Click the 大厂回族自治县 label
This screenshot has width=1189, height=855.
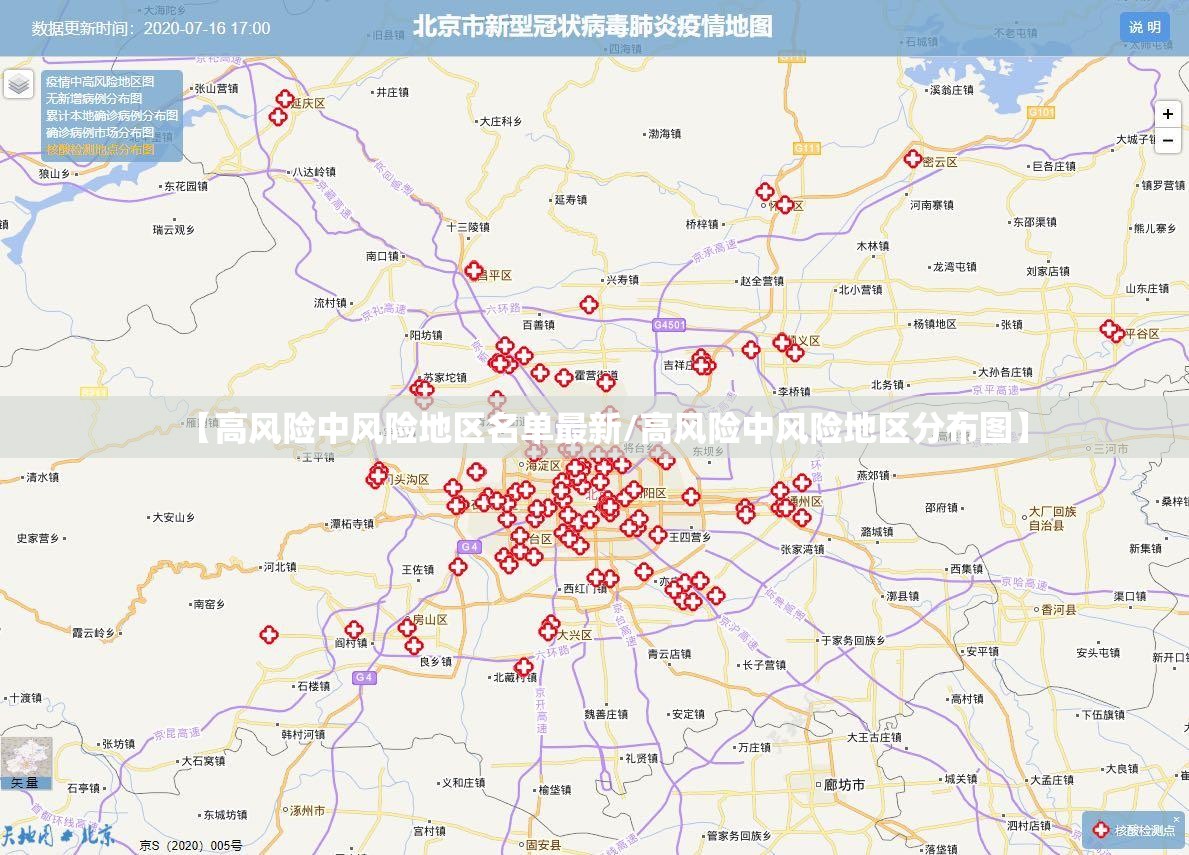pyautogui.click(x=1053, y=518)
